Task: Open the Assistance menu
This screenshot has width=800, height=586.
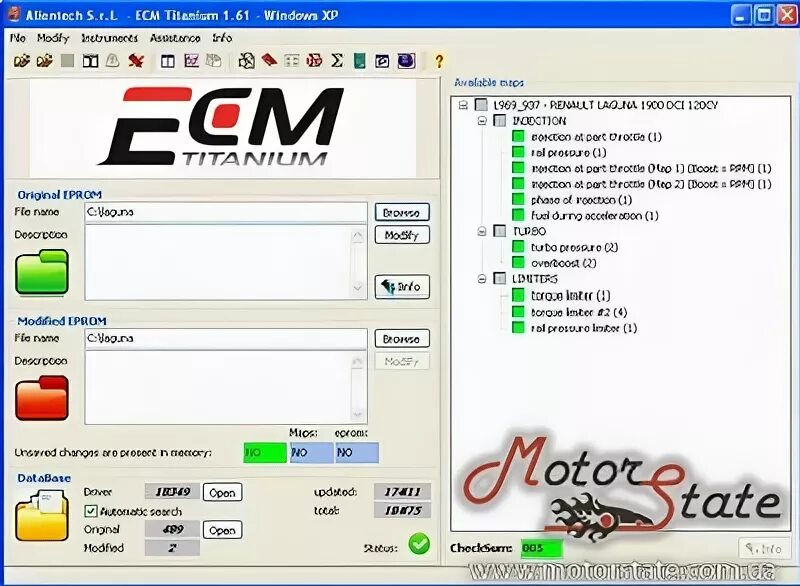Action: pos(175,38)
